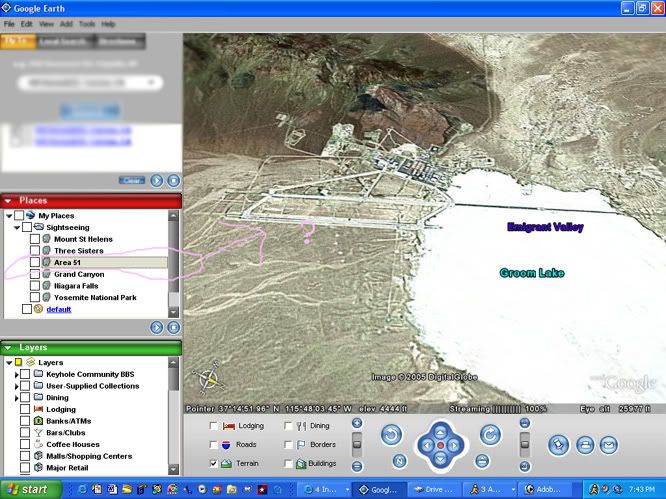Check Bars/Clubs in the Layers panel

pyautogui.click(x=25, y=433)
